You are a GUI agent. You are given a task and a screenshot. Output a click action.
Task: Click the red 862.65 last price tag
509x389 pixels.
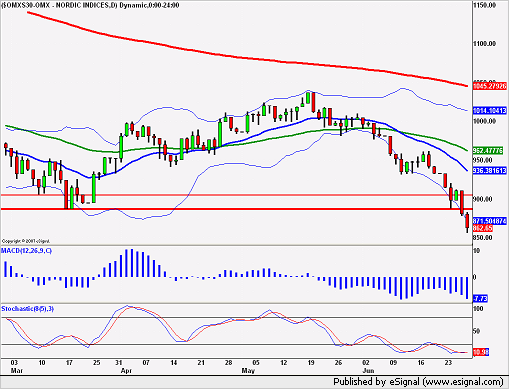pyautogui.click(x=483, y=228)
